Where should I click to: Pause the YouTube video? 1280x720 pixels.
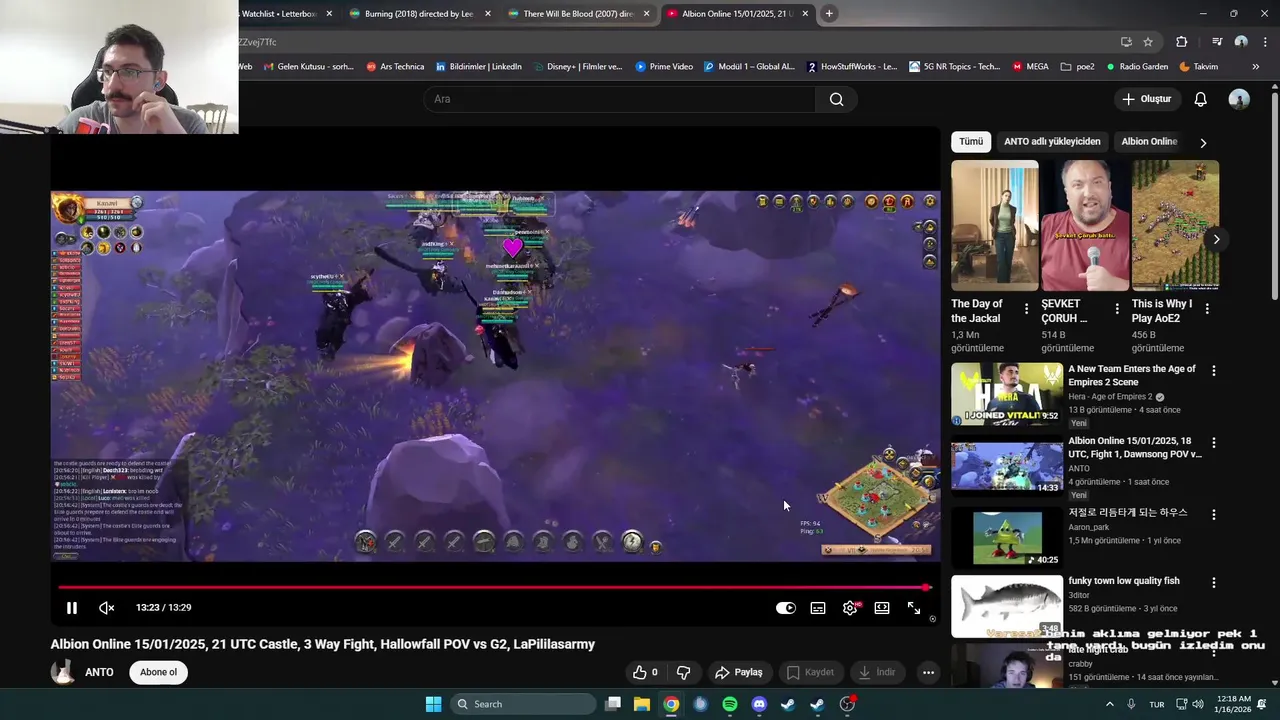pyautogui.click(x=72, y=608)
